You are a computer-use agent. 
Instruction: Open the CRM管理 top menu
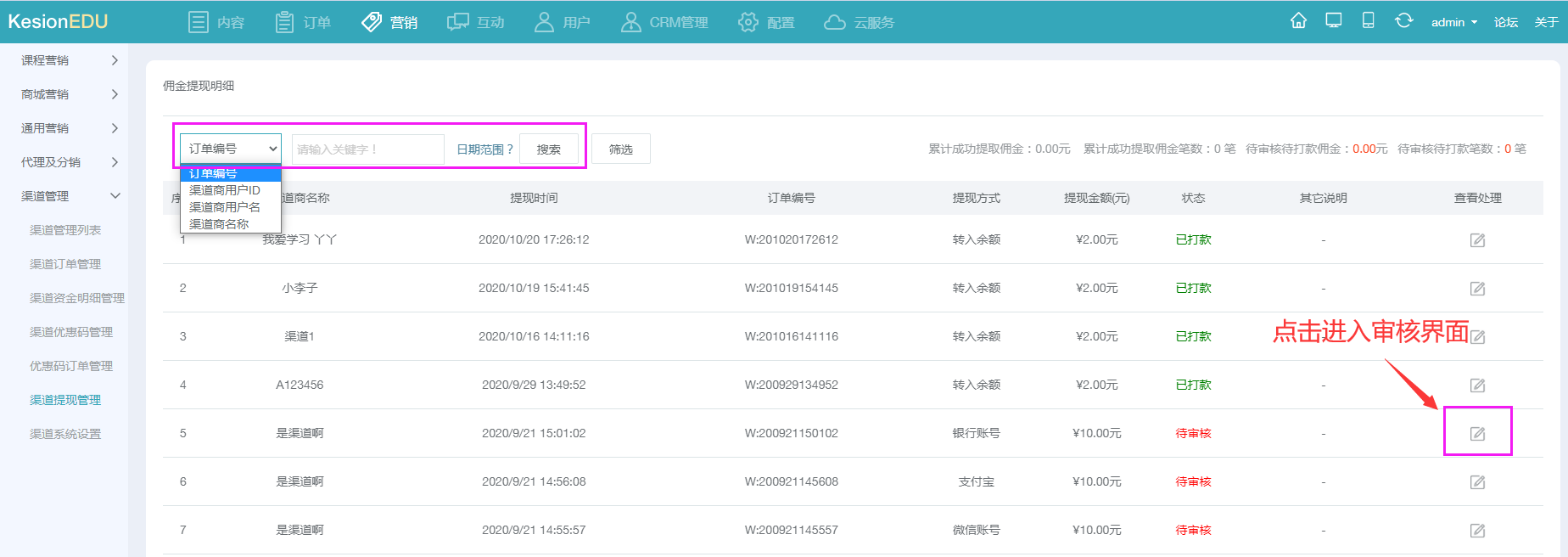665,22
